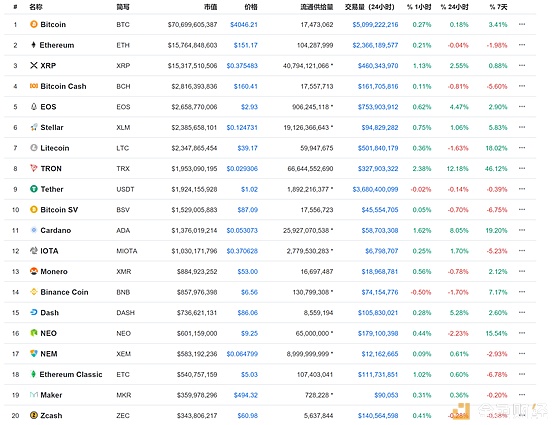The width and height of the screenshot is (553, 425).
Task: Click the Ethereum diamond icon
Action: click(x=34, y=45)
